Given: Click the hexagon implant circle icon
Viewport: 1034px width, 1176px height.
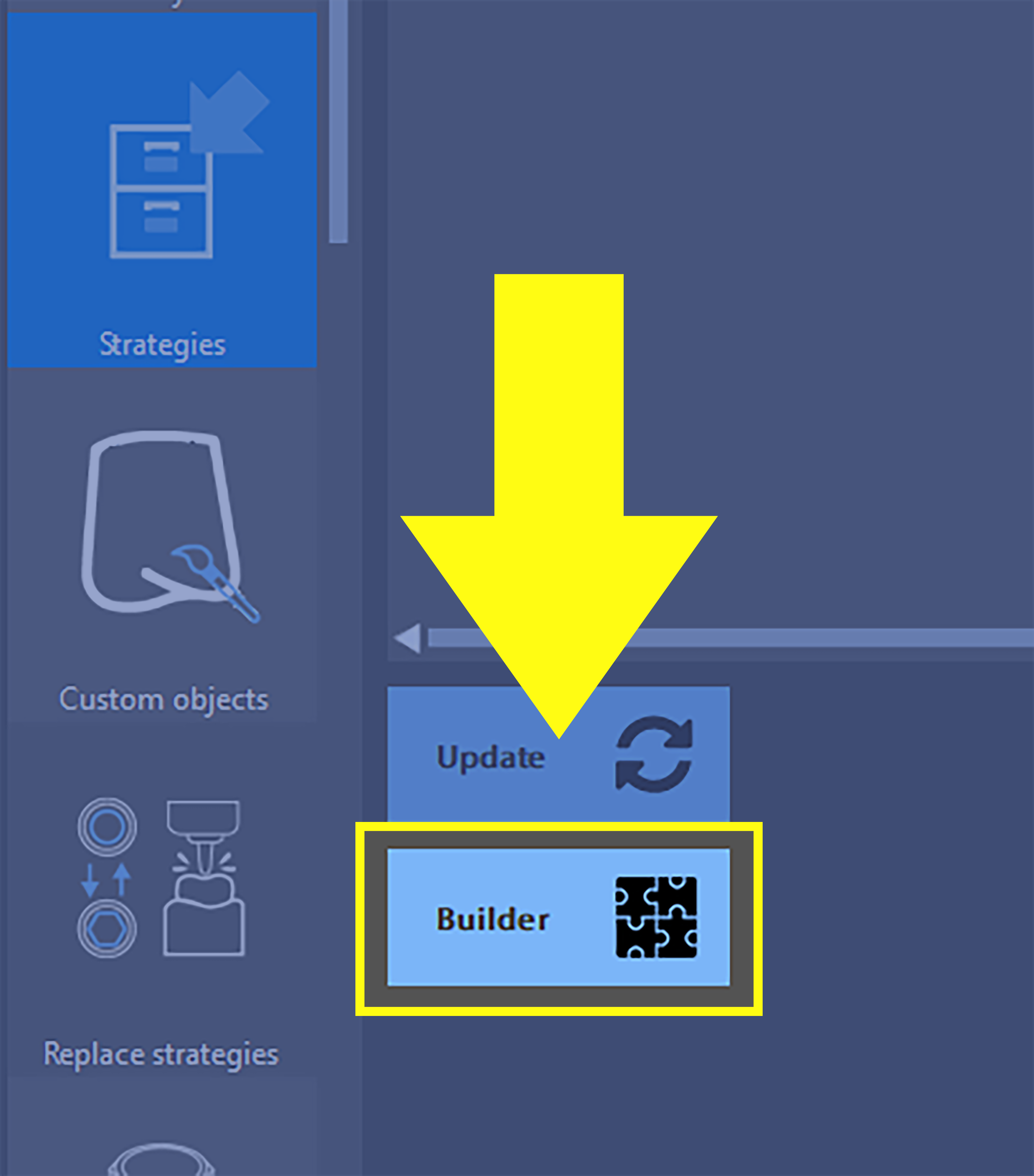Looking at the screenshot, I should 107,929.
